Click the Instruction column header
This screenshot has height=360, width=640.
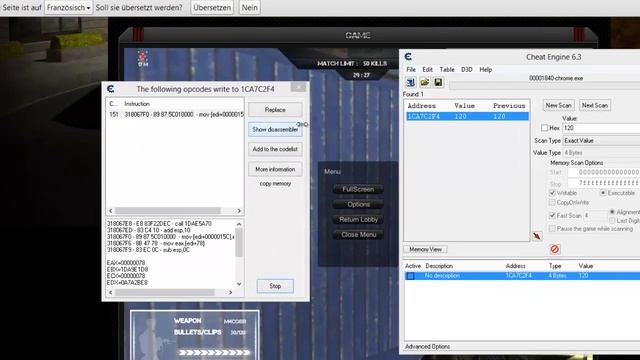[137, 104]
